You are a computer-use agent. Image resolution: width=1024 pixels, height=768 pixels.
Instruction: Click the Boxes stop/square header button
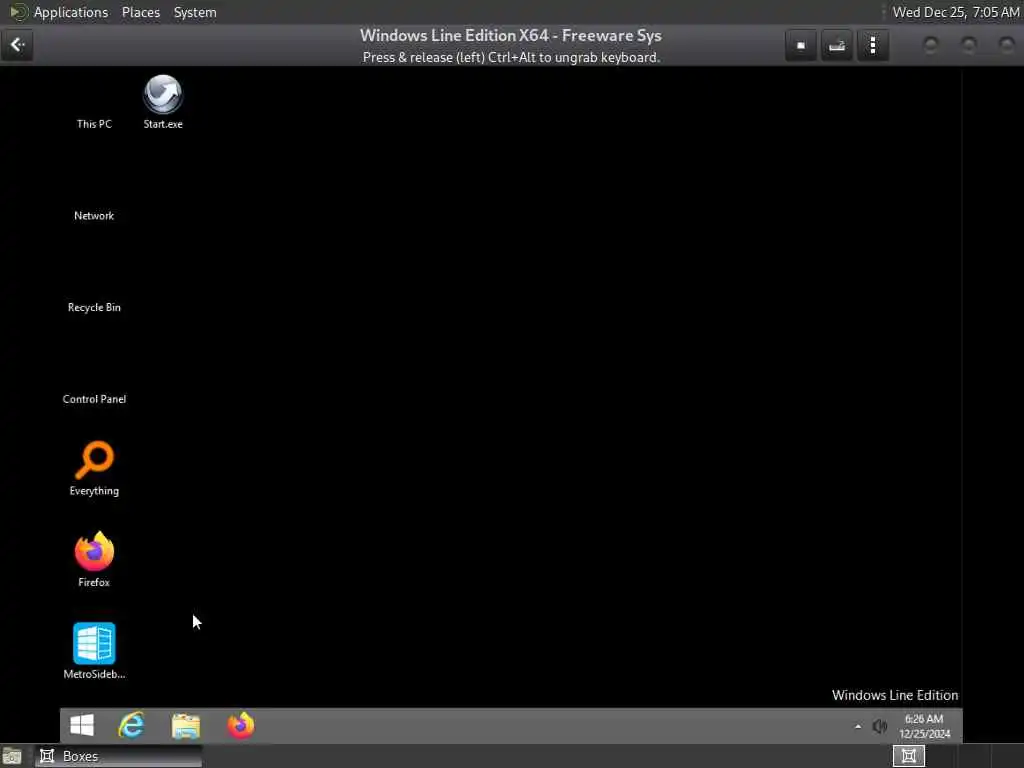coord(801,45)
